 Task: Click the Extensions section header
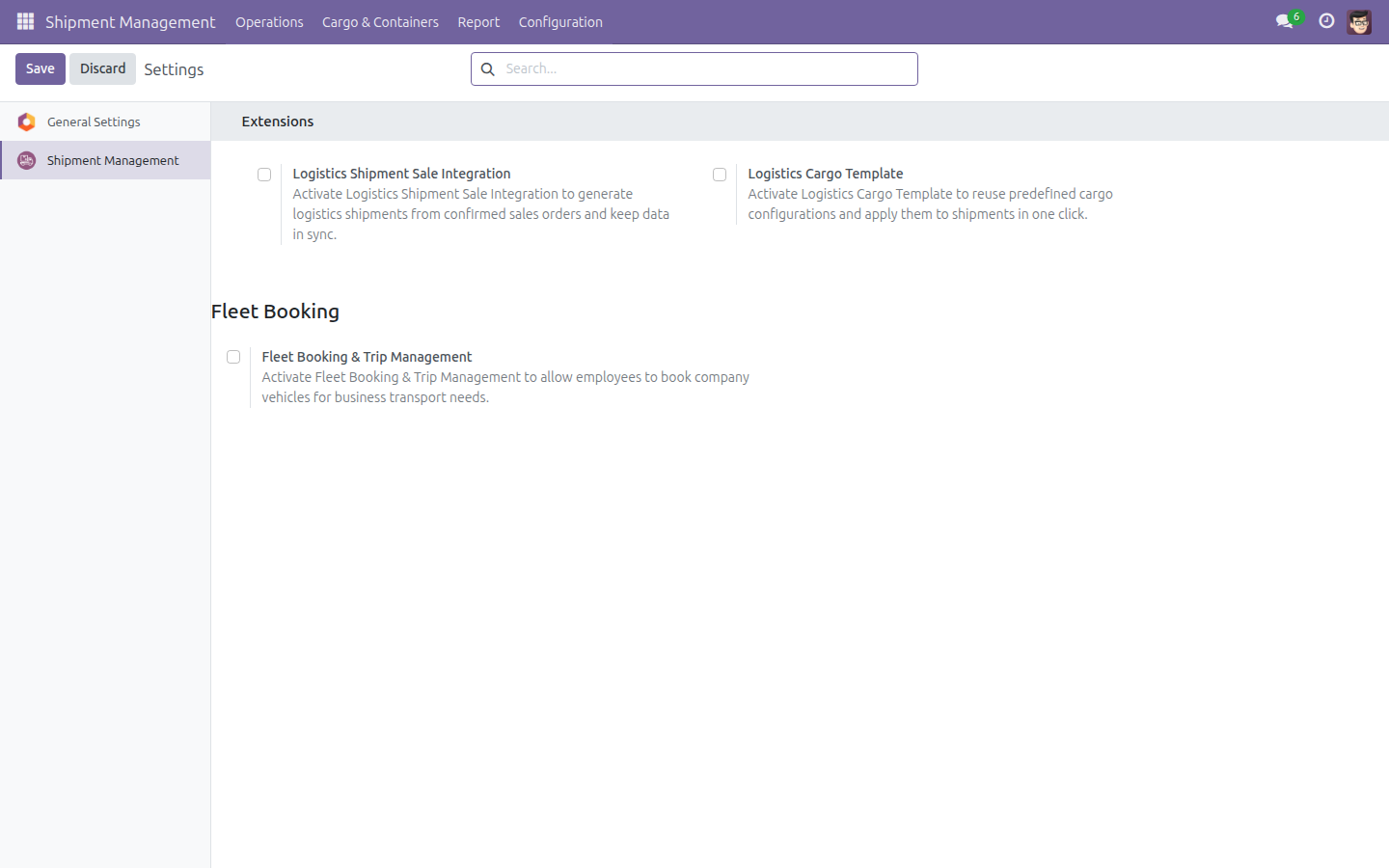click(278, 122)
